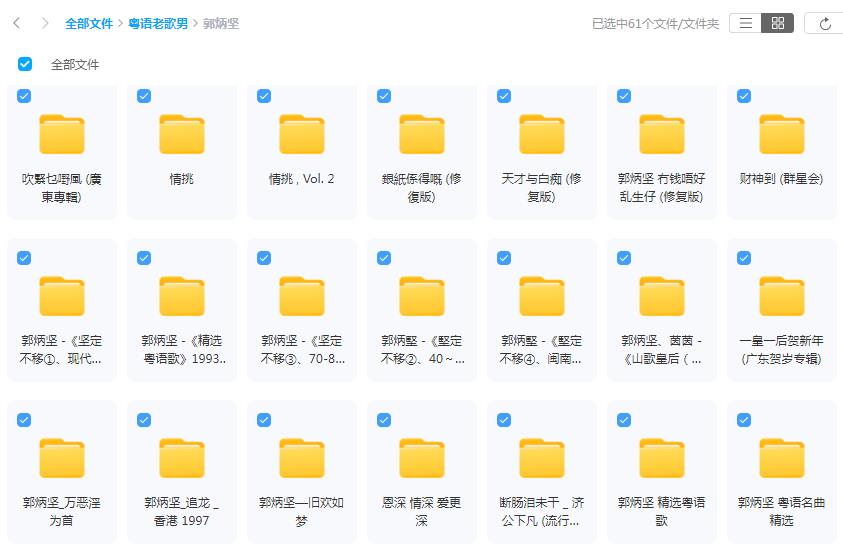This screenshot has width=843, height=548.
Task: Uncheck the 情挑, Vol. 2 folder checkbox
Action: [264, 96]
